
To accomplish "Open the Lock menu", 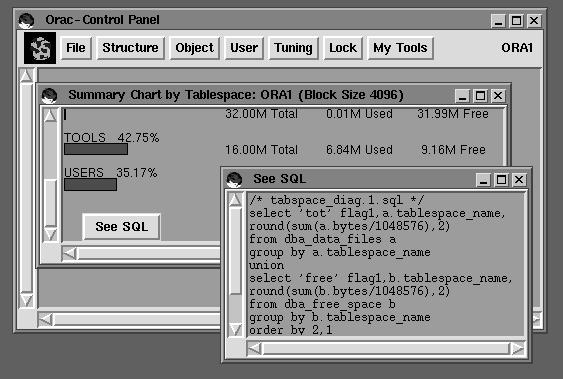I will (343, 48).
